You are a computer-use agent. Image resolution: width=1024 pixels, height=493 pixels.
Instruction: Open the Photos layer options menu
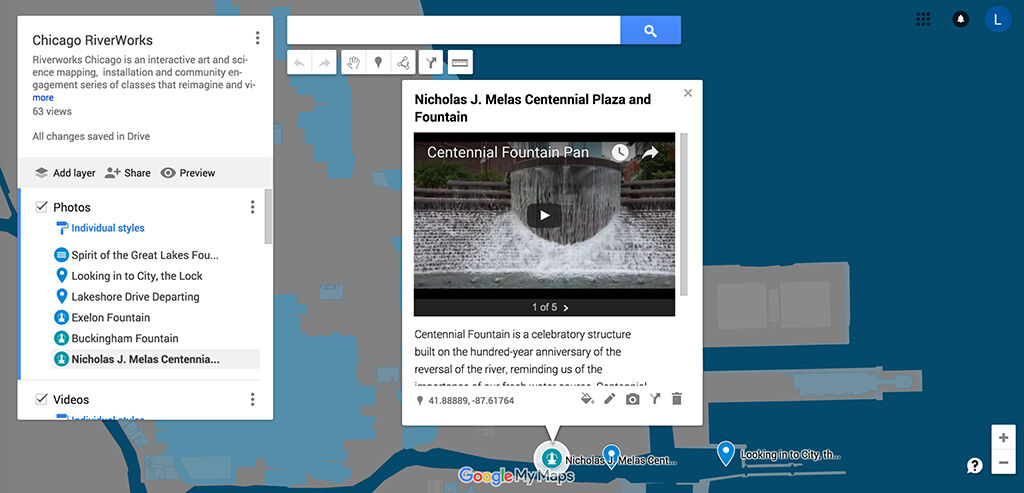(252, 207)
